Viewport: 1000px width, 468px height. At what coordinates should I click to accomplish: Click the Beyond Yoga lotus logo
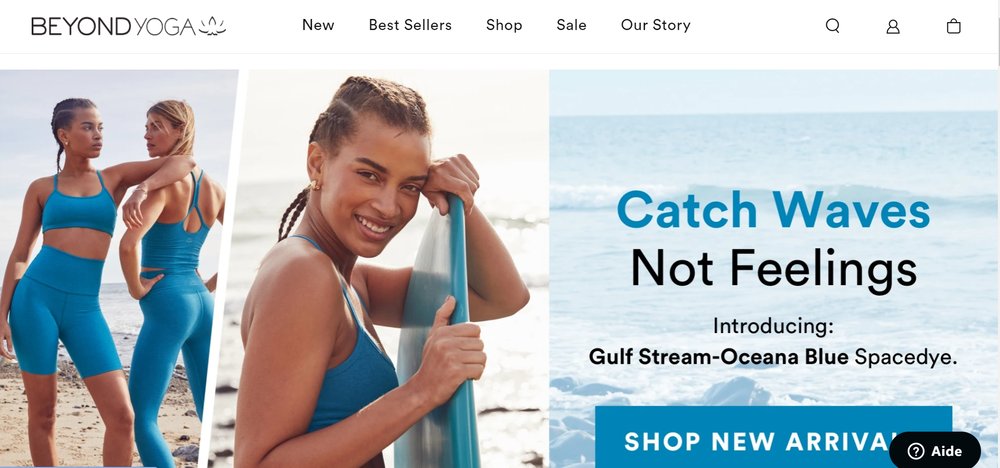[212, 26]
